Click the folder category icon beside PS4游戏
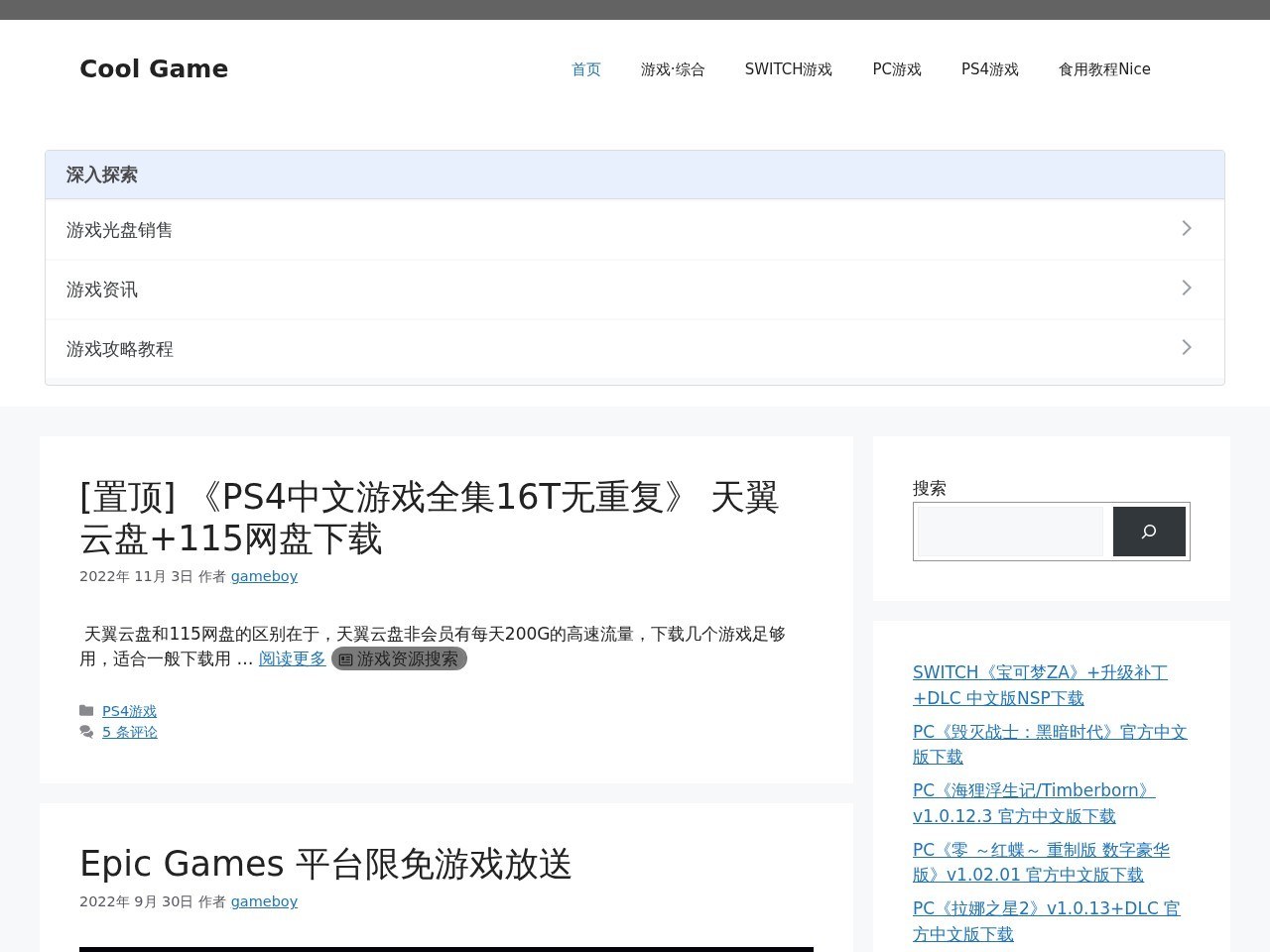The width and height of the screenshot is (1270, 952). 86,711
